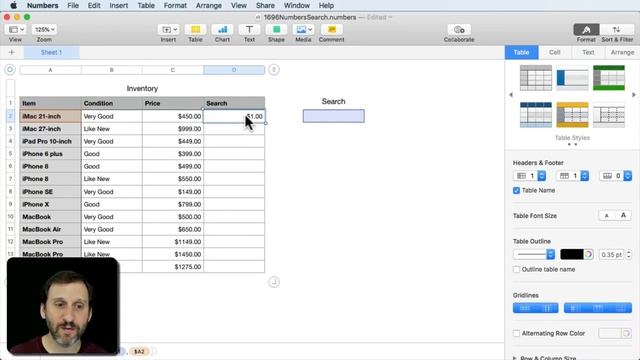Adjust the 0.35 pt outline stepper

[629, 254]
